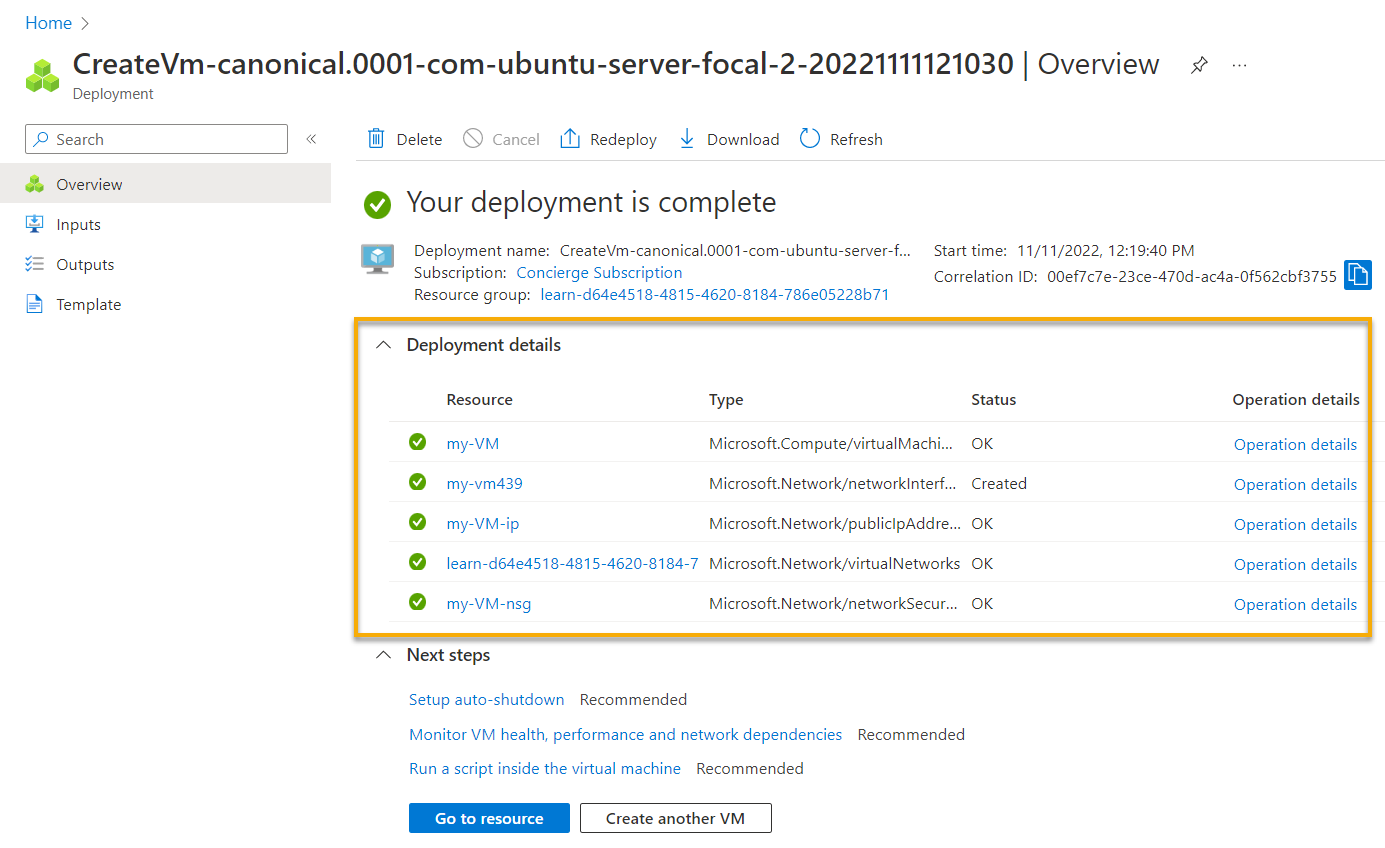Viewport: 1385px width, 848px height.
Task: Click the Microsoft.Network/virtualNetworks type cell
Action: [x=834, y=563]
